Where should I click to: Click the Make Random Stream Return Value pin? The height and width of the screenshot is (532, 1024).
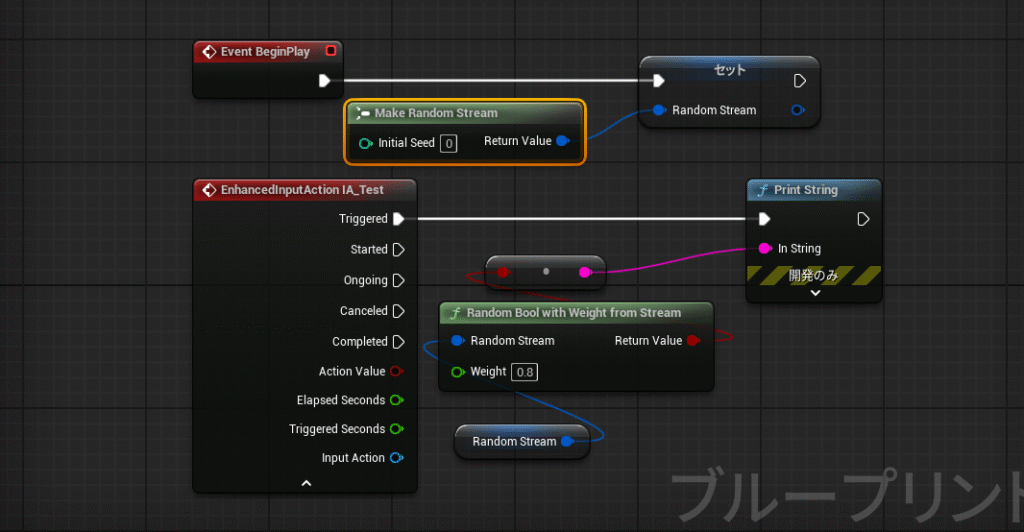pos(563,141)
